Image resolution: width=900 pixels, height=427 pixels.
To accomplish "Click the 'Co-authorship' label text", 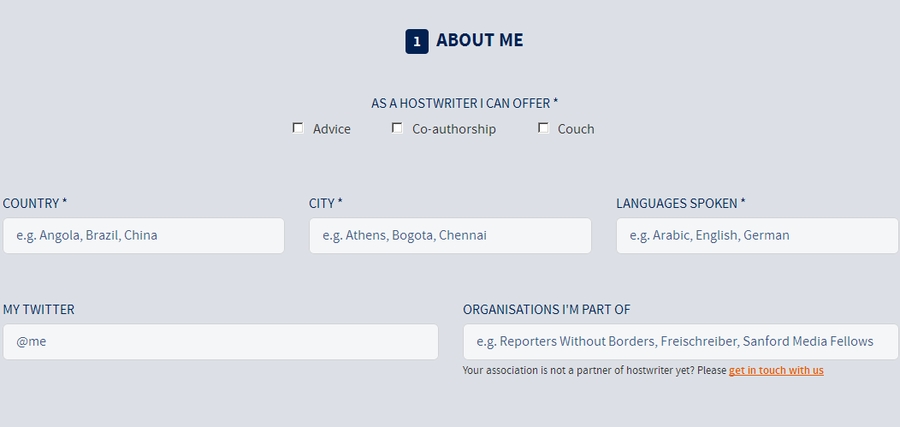I will coord(454,129).
